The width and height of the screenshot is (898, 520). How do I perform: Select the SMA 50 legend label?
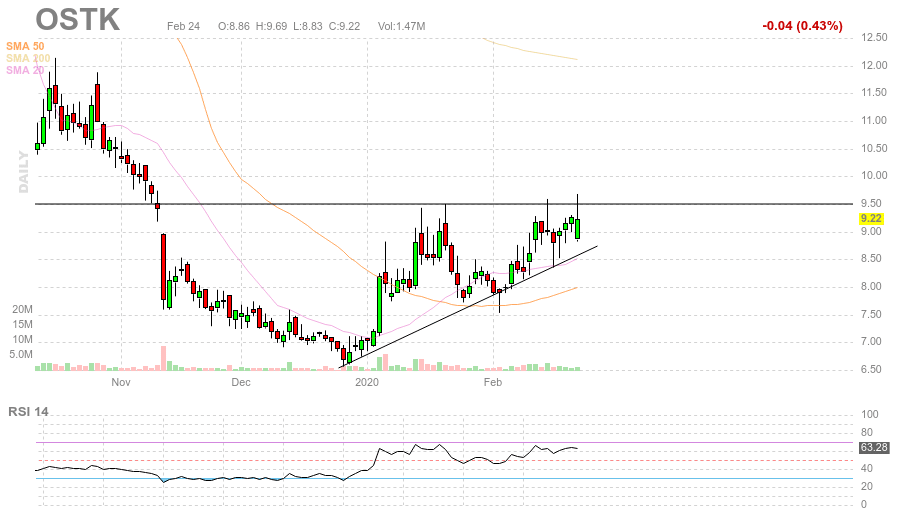[x=25, y=46]
